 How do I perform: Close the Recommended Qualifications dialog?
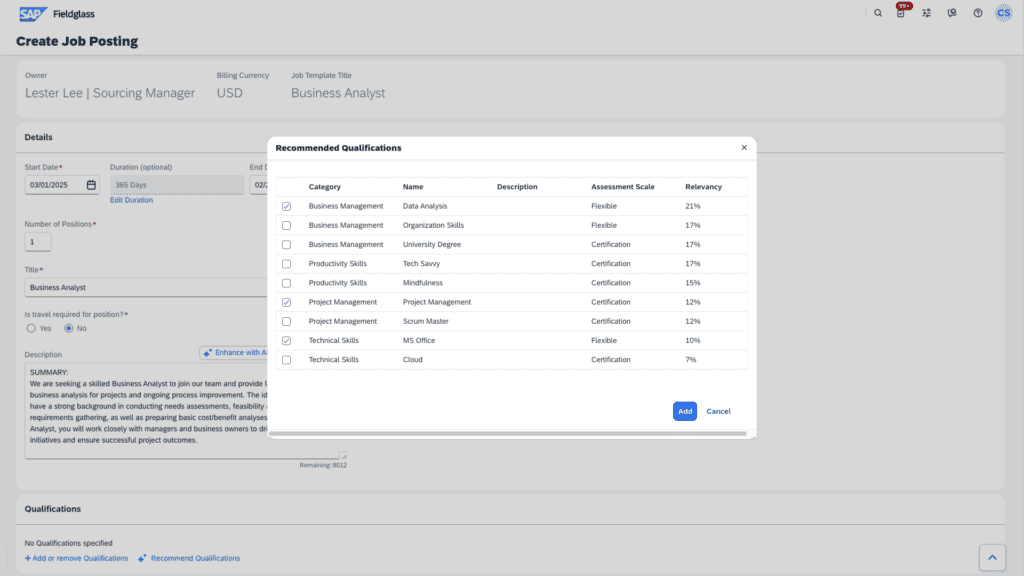(x=744, y=147)
